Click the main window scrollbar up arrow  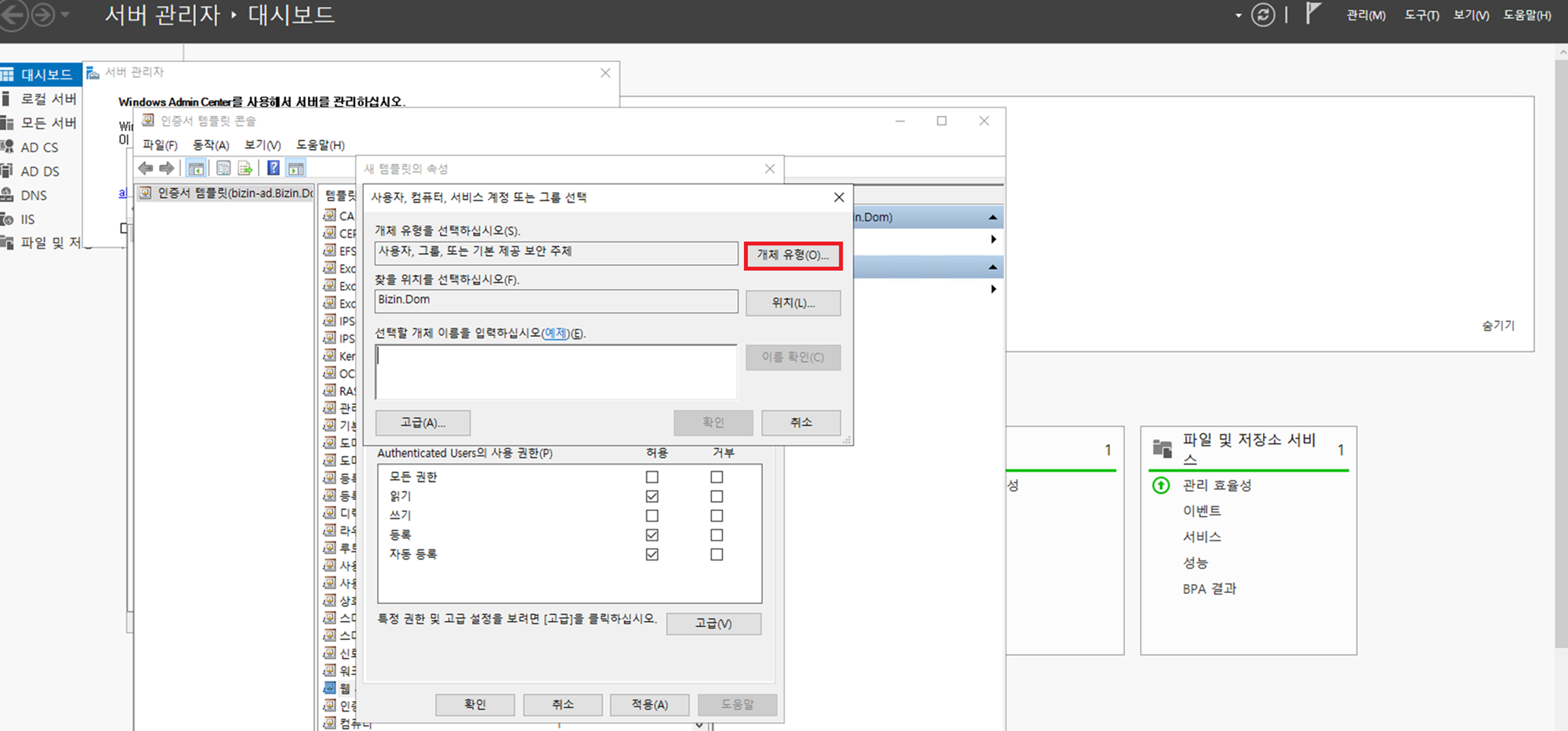pos(1561,52)
